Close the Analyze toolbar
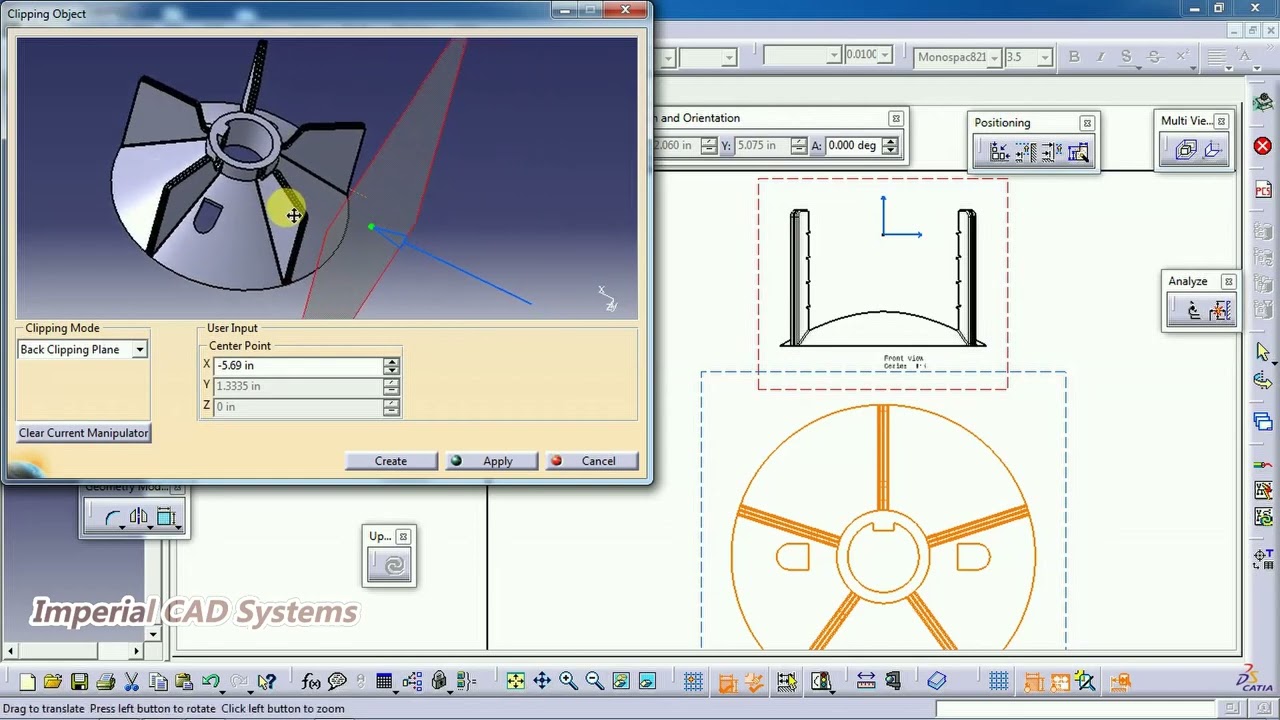This screenshot has width=1280, height=720. (1228, 282)
